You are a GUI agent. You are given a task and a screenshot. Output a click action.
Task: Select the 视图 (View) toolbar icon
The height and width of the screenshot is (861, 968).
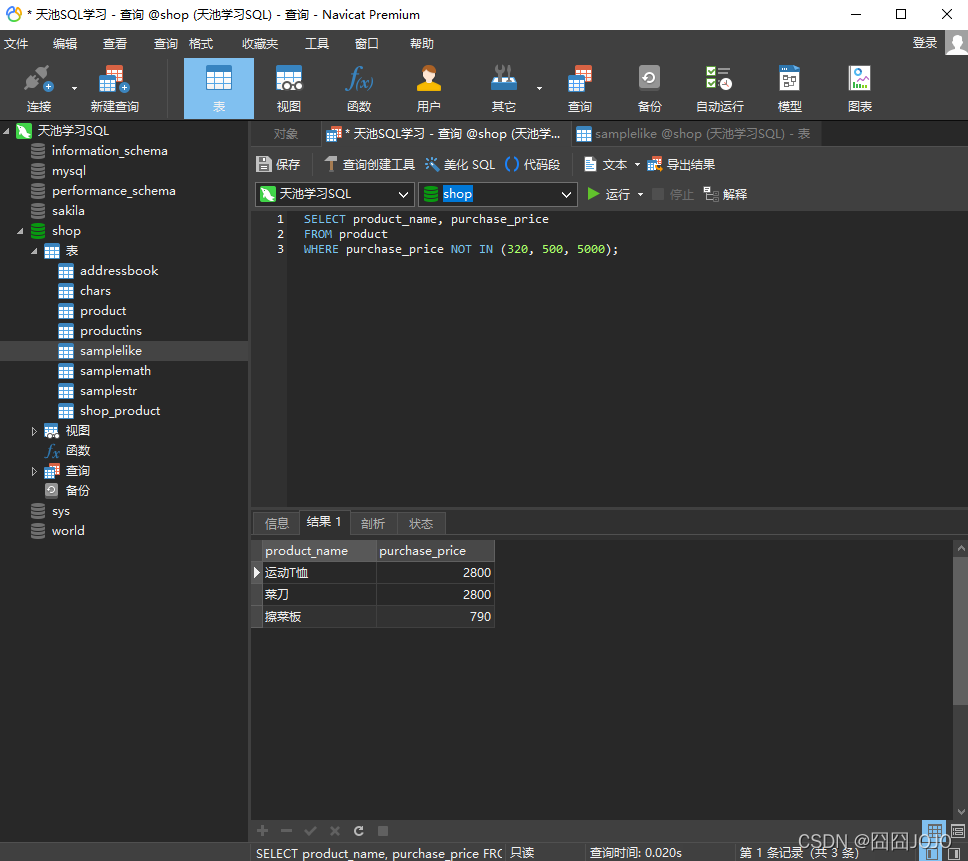(288, 88)
